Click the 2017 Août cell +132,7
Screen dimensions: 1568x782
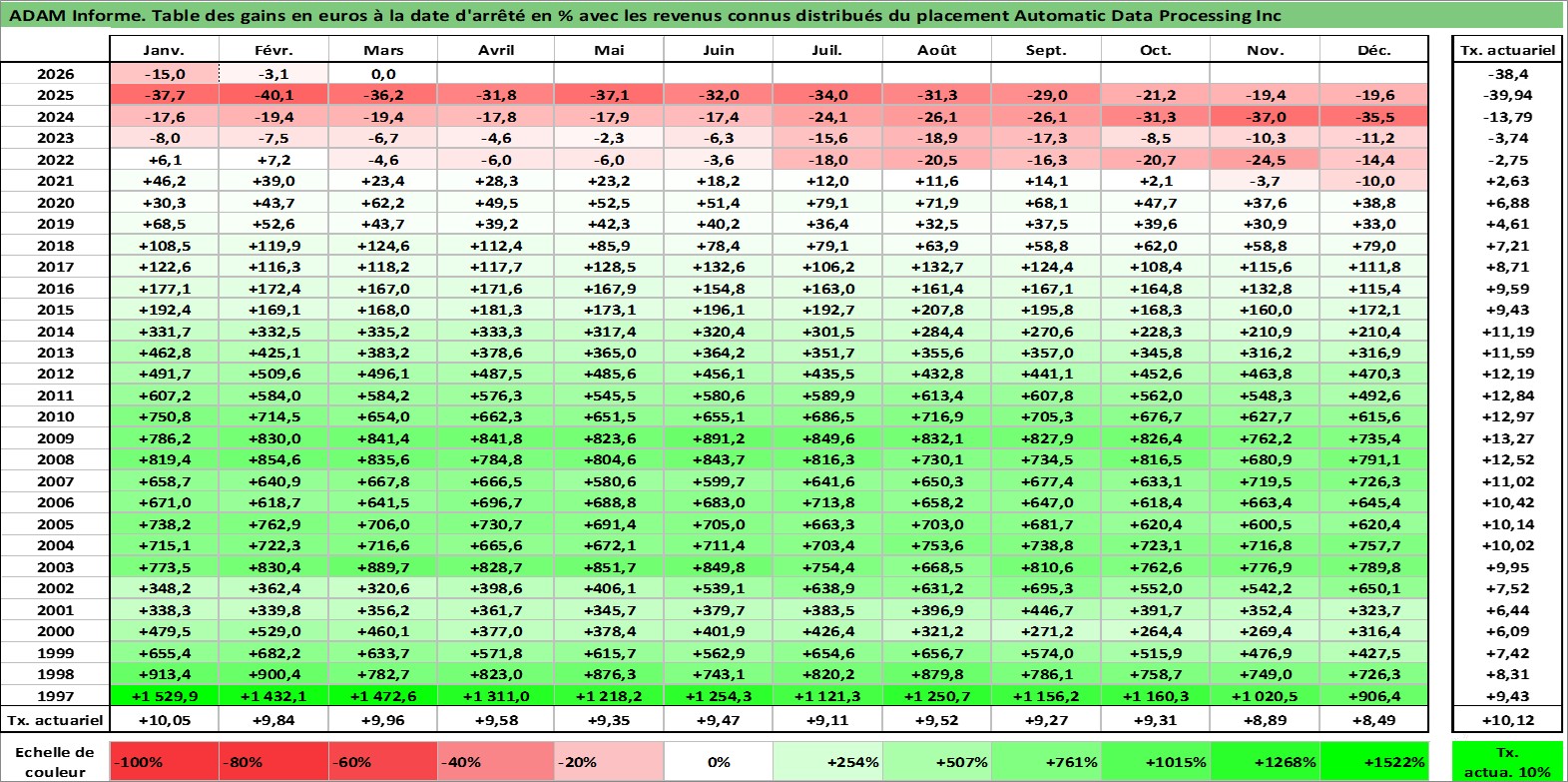click(x=937, y=267)
